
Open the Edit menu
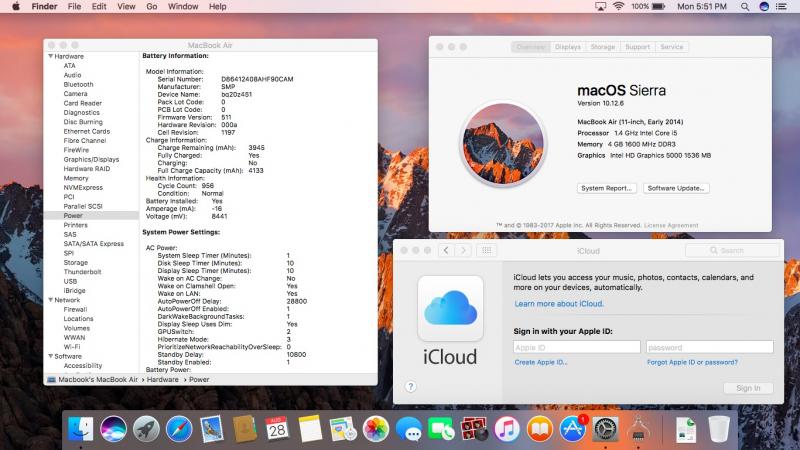pos(99,7)
